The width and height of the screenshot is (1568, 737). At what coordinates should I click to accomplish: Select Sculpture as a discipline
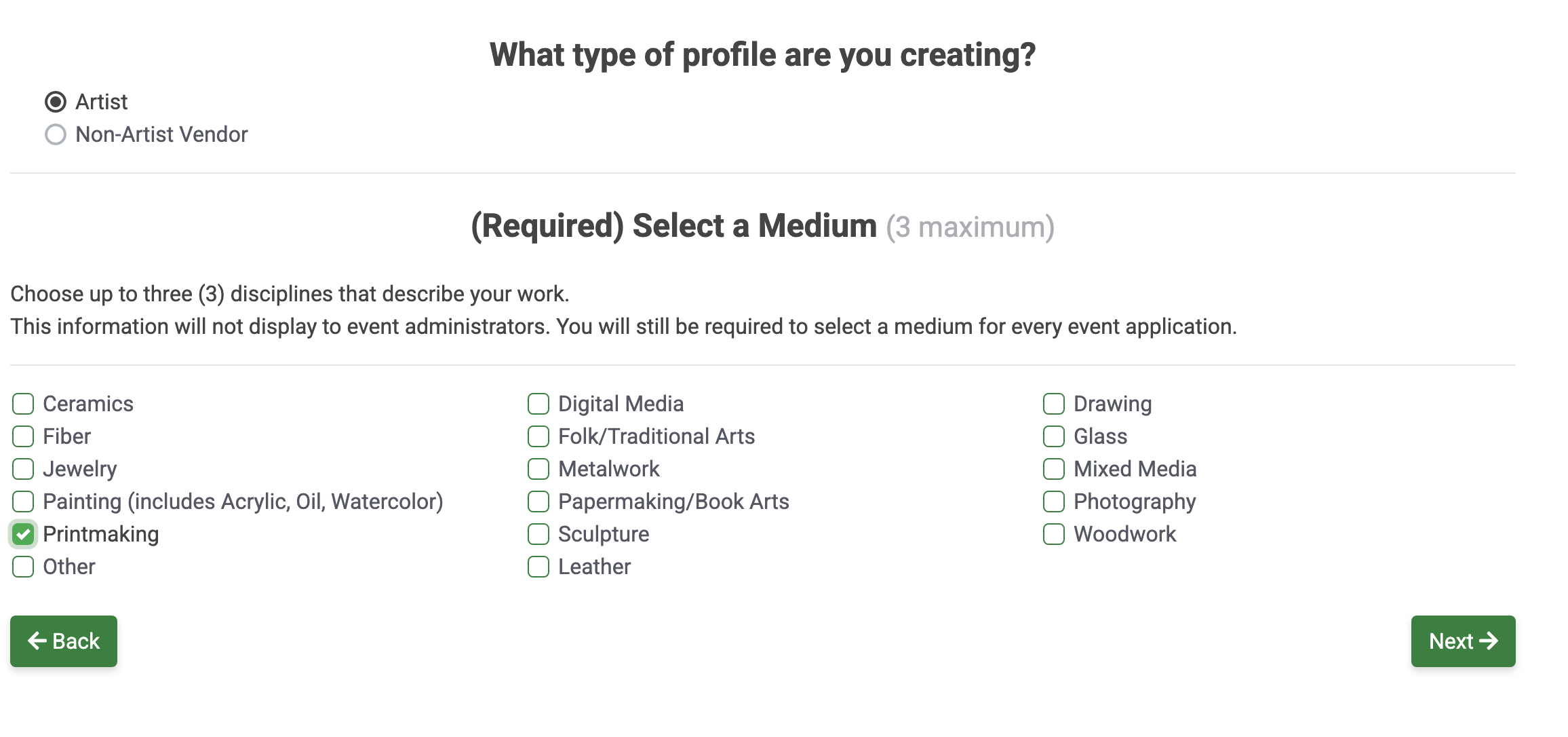(538, 534)
